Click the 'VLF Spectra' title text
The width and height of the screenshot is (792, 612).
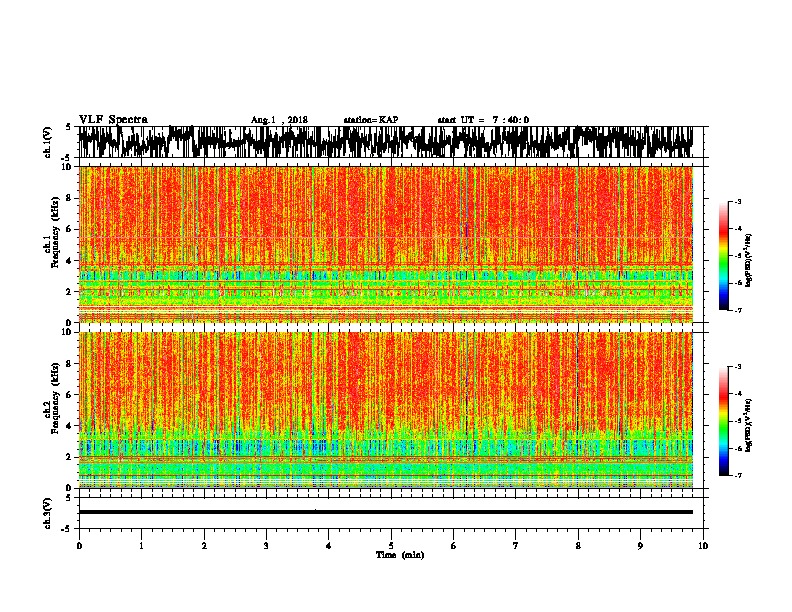113,120
